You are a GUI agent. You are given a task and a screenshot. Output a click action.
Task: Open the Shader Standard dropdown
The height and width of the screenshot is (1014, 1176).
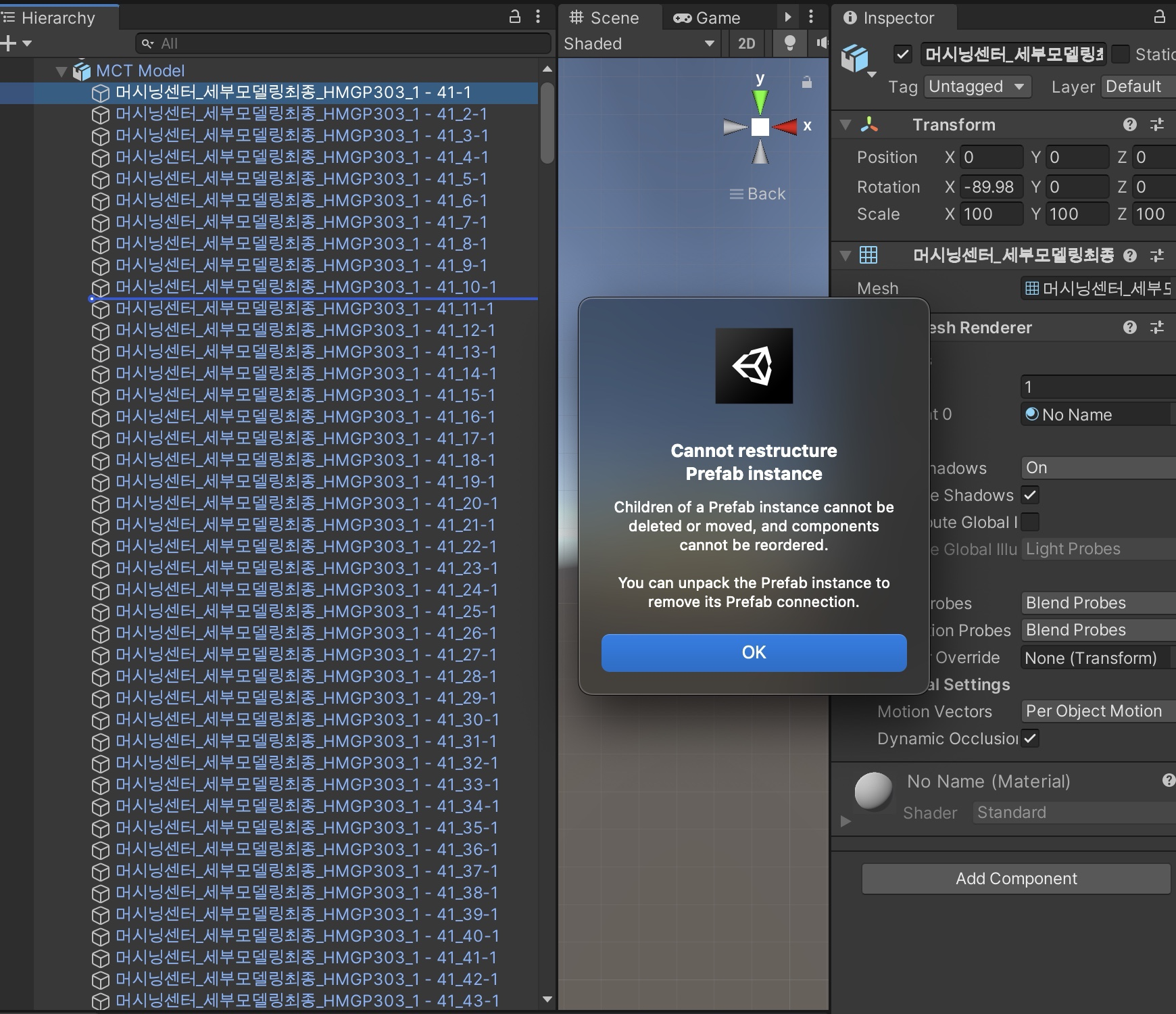(x=1075, y=813)
